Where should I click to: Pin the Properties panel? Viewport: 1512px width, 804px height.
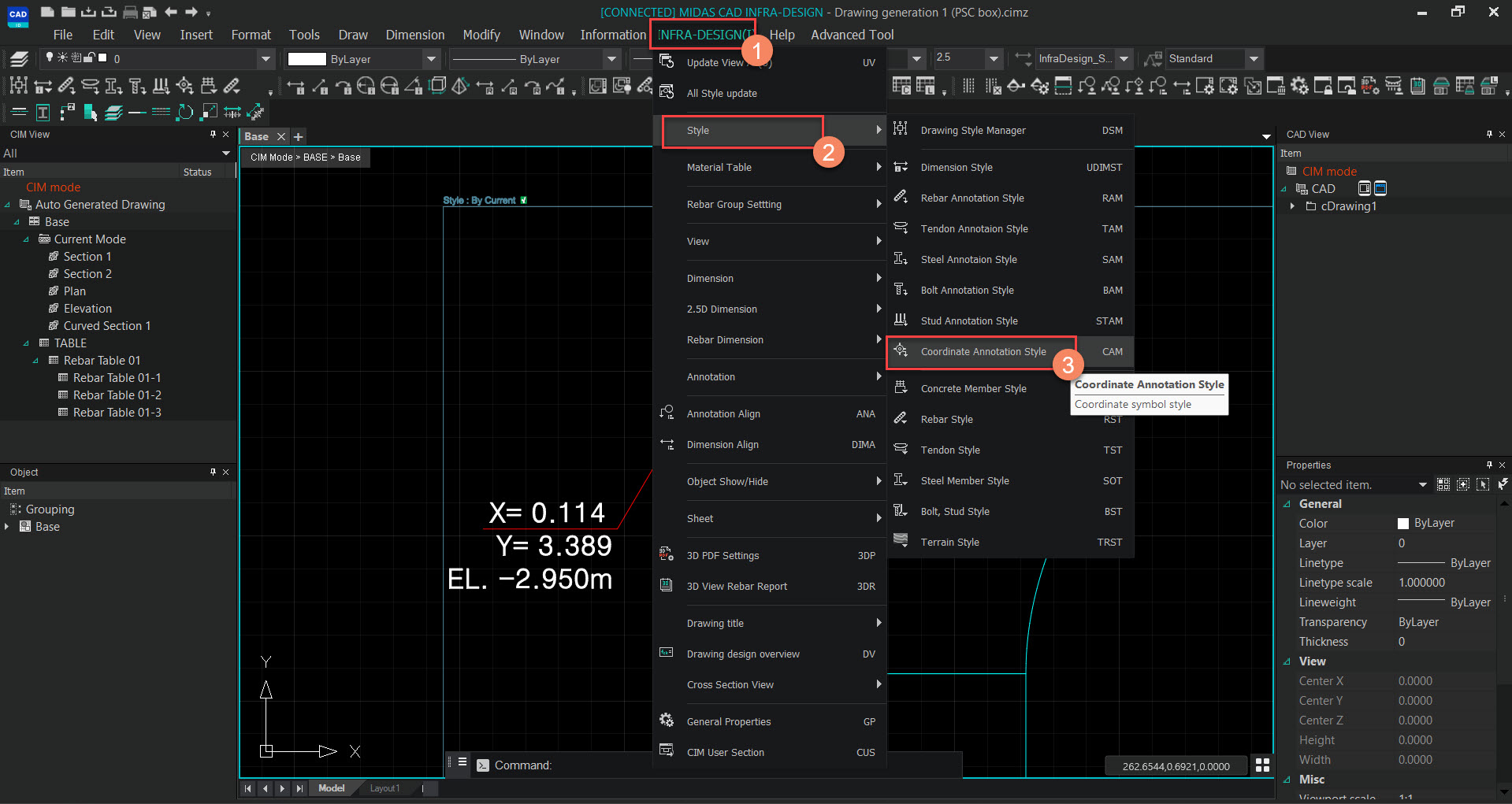tap(1489, 465)
